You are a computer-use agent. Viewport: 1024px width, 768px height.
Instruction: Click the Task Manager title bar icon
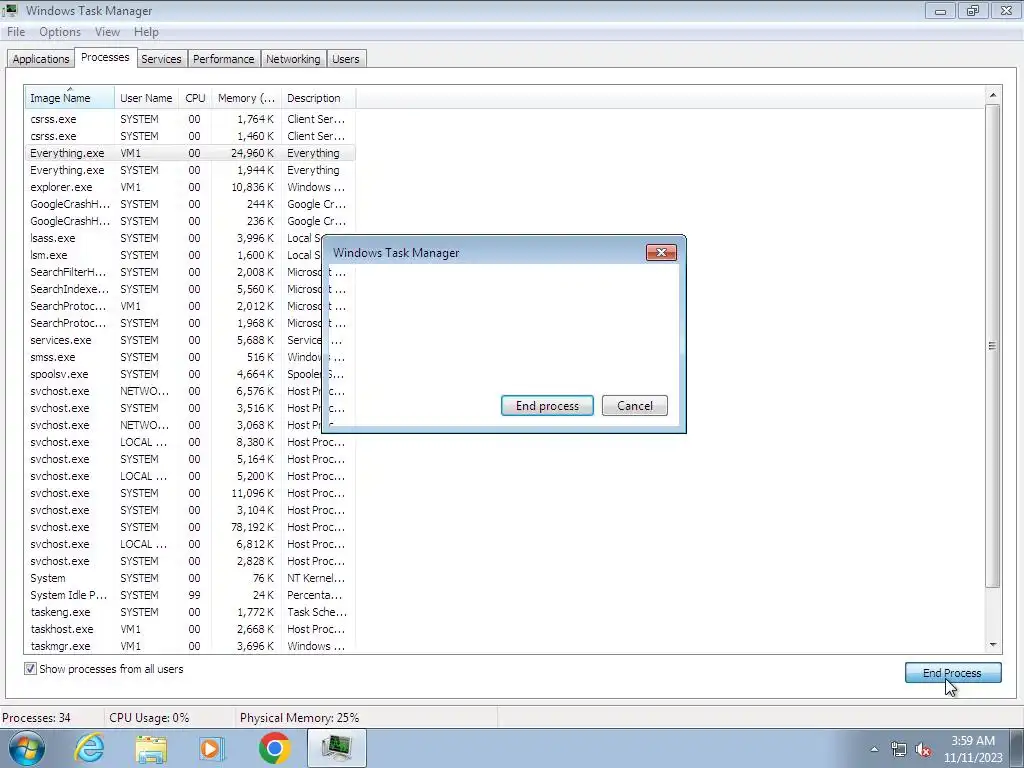10,10
